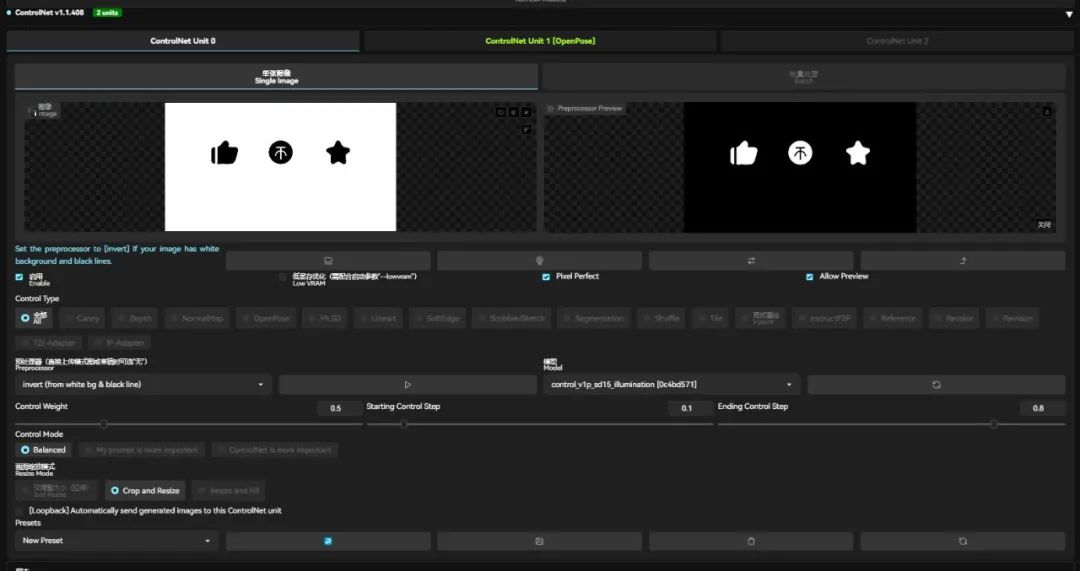Open the brush edit icon on input image
This screenshot has height=571, width=1080.
coord(526,129)
